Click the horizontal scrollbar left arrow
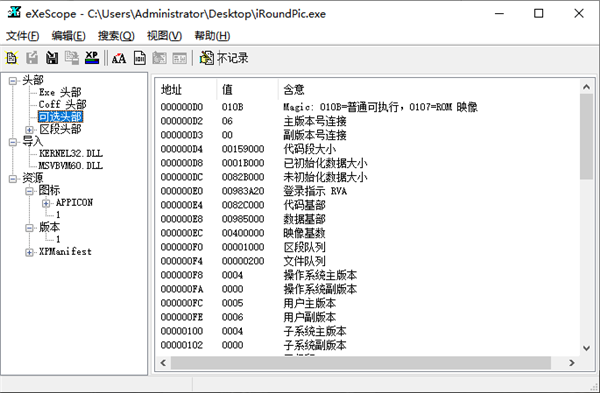 [163, 363]
